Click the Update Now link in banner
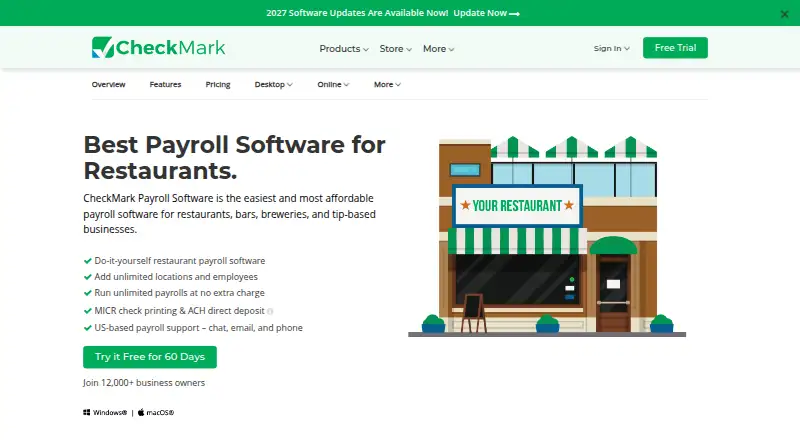This screenshot has width=800, height=440. coord(486,13)
